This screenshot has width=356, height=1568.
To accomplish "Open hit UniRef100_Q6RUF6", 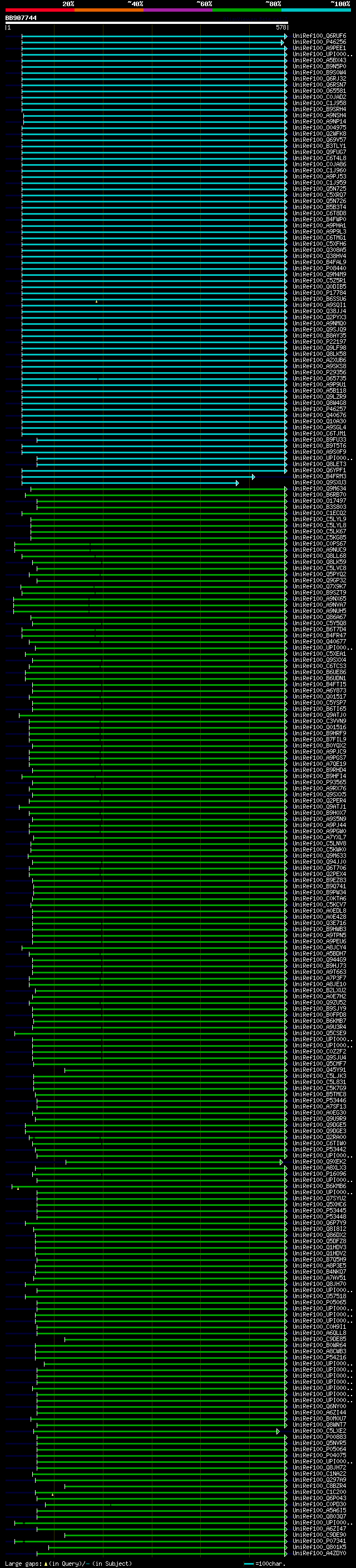I will [319, 37].
